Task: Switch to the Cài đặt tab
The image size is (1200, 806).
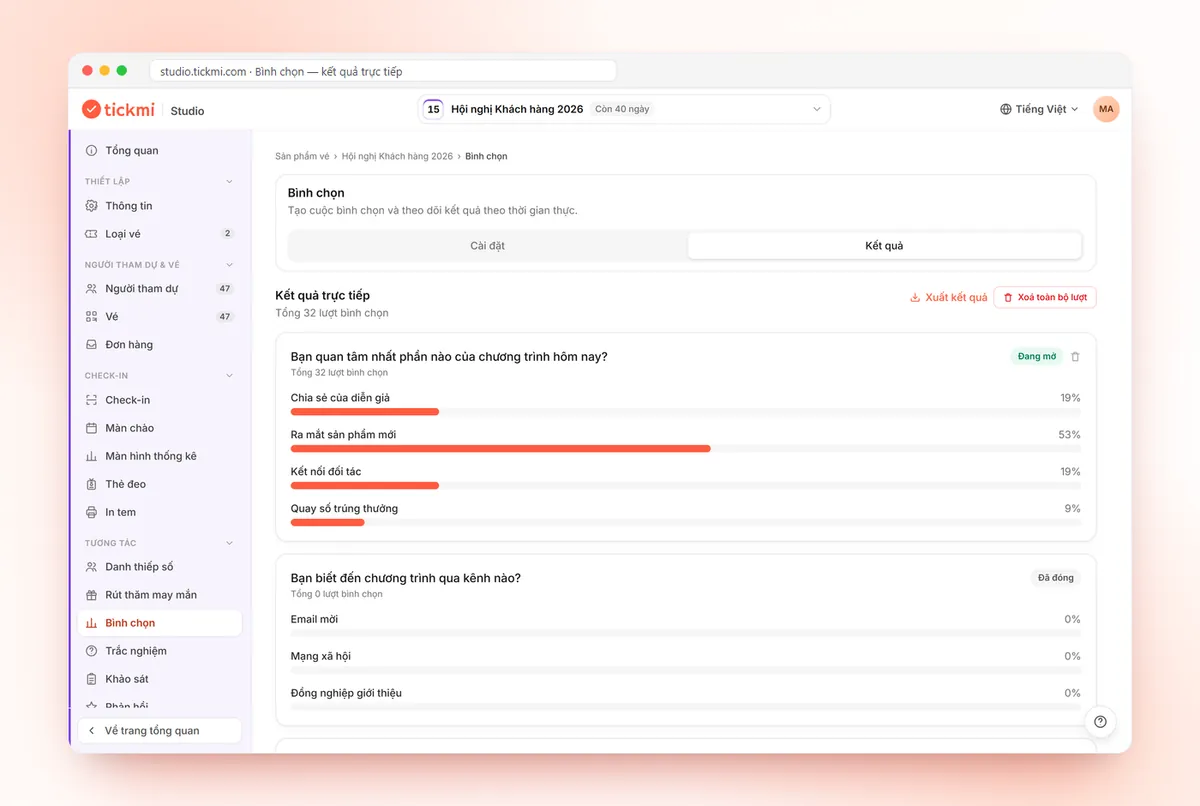Action: (x=488, y=246)
